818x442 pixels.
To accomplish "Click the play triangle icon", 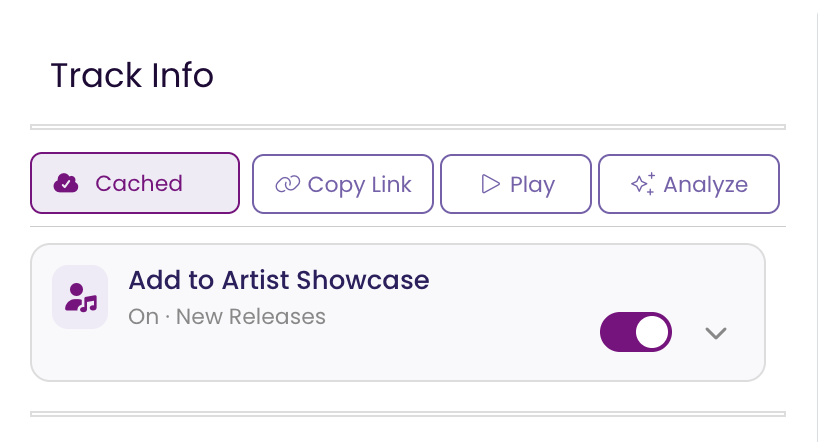I will click(490, 184).
